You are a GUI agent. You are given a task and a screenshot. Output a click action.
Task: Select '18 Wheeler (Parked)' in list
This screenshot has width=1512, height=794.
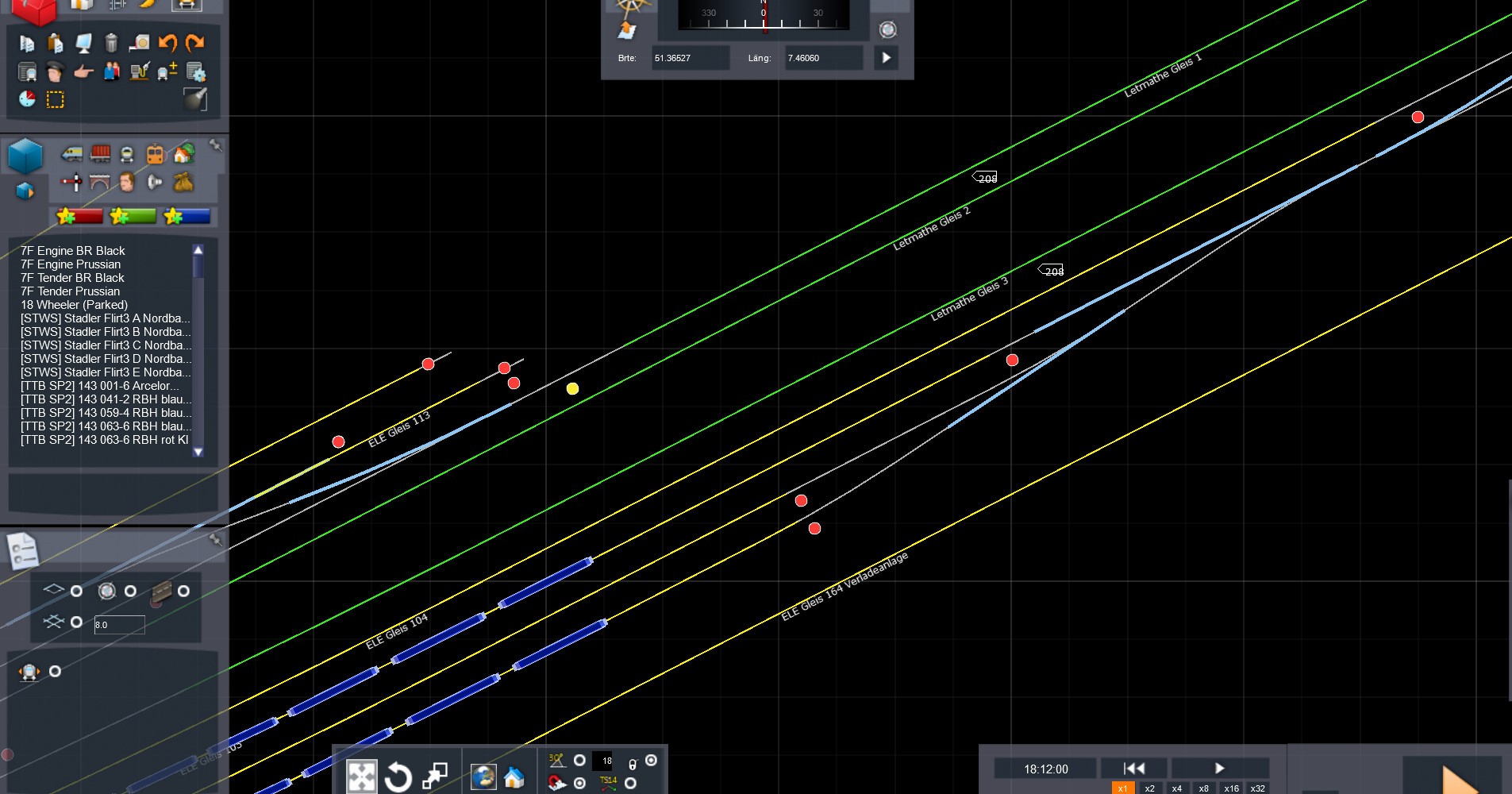point(74,305)
